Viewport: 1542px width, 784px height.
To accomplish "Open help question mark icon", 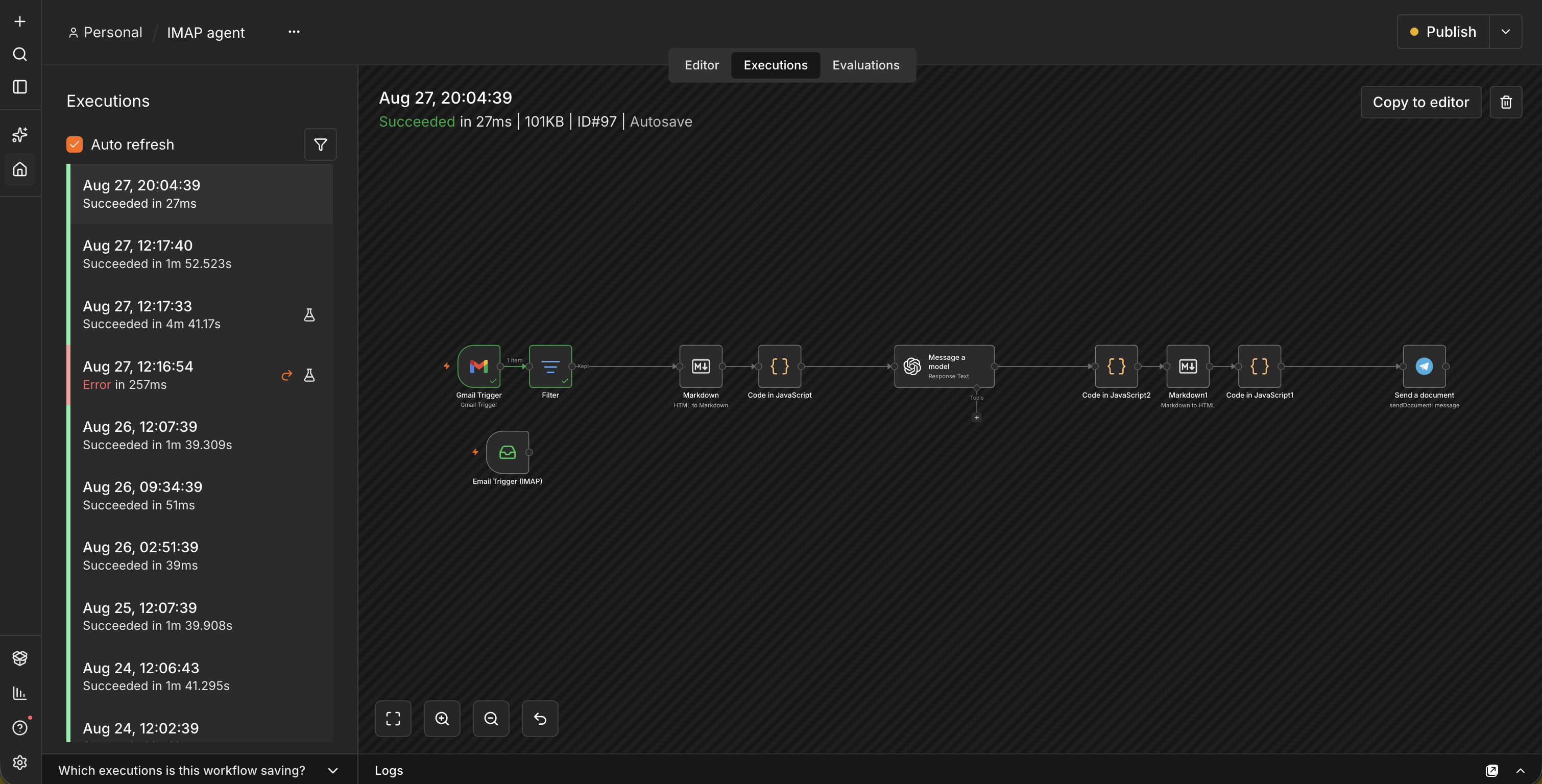I will [x=20, y=728].
